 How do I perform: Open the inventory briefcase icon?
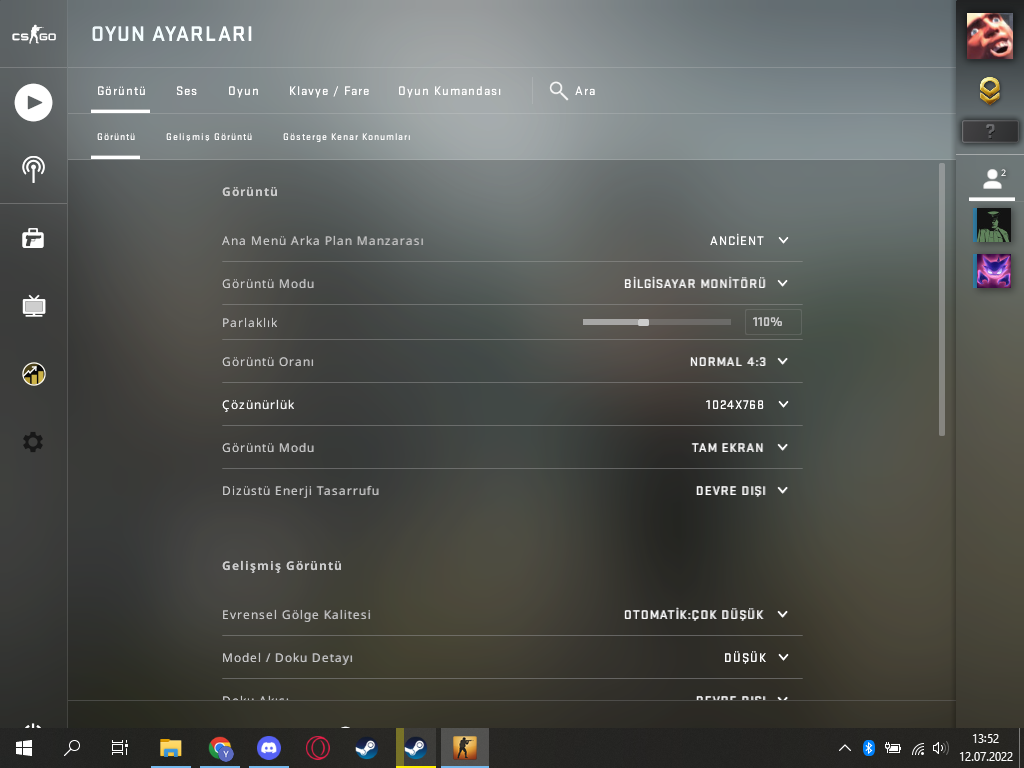(x=33, y=238)
